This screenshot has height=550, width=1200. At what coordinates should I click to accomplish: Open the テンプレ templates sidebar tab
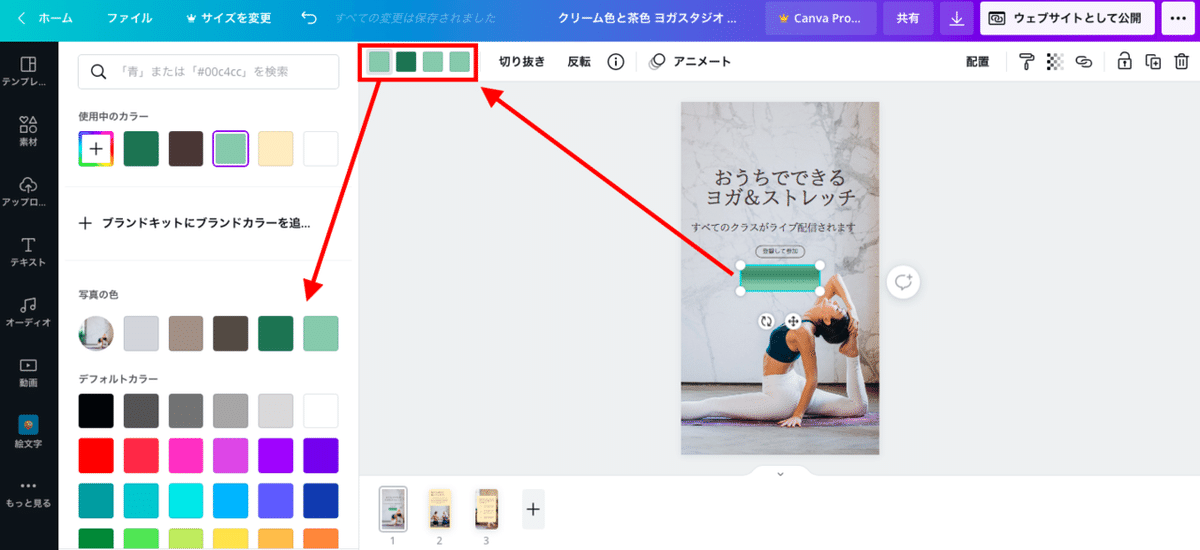[x=28, y=73]
